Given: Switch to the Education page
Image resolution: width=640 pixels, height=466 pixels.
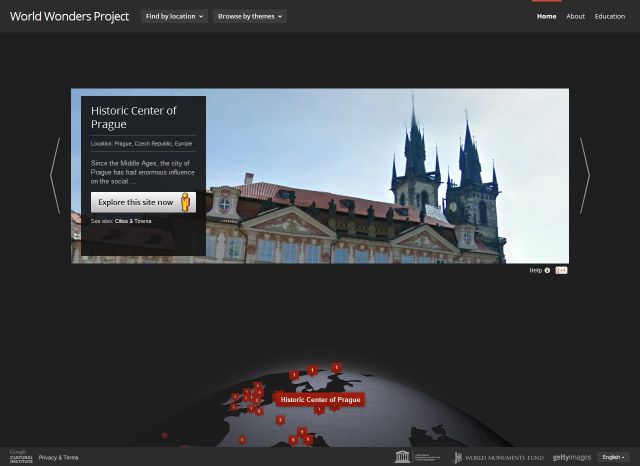Looking at the screenshot, I should click(x=610, y=16).
